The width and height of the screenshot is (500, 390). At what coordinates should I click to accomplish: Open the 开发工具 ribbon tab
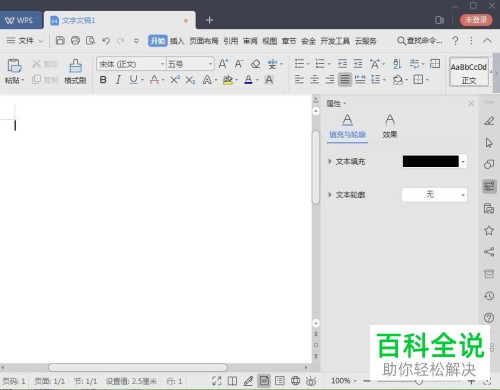[x=335, y=41]
